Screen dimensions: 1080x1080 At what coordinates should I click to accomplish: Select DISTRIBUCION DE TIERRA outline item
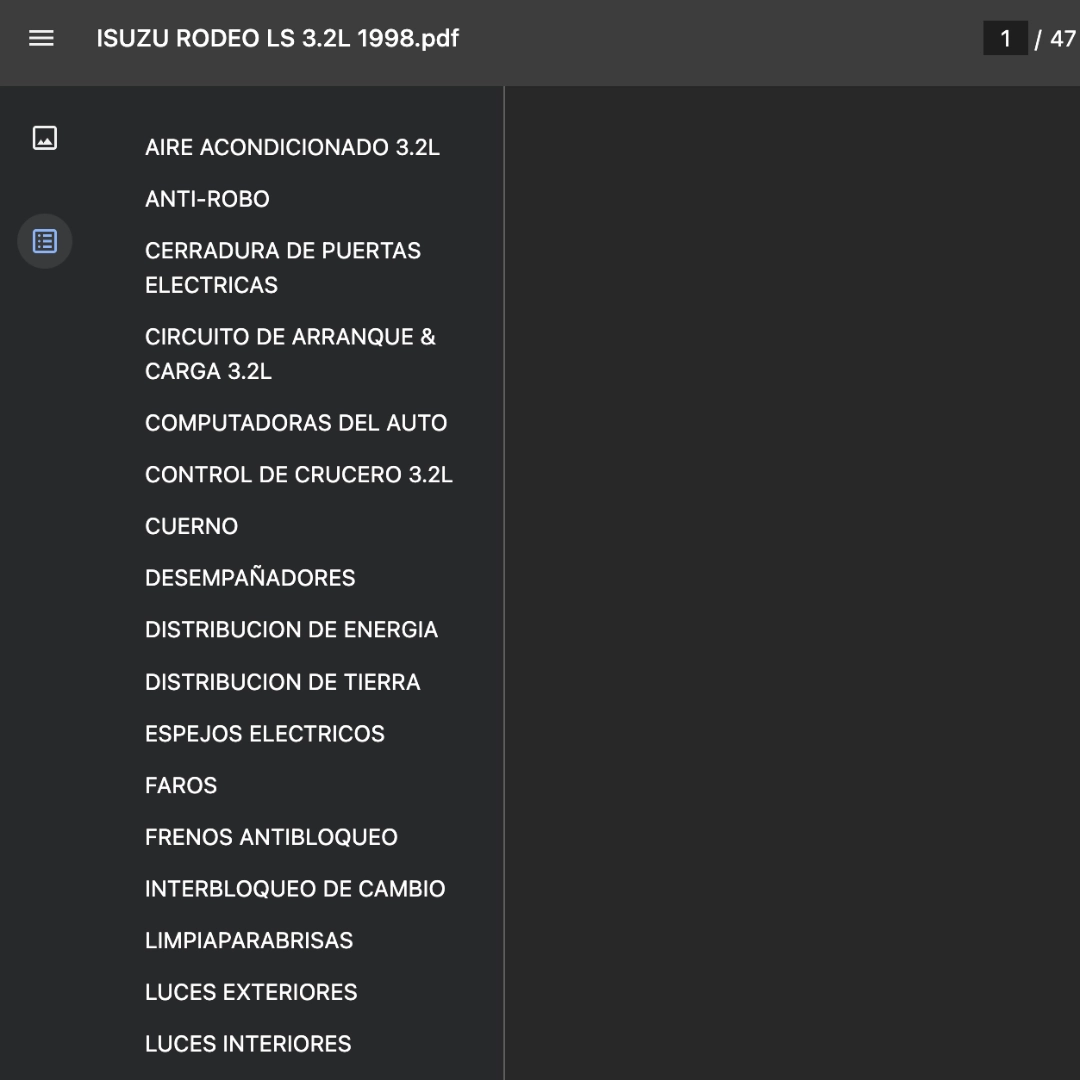tap(282, 682)
